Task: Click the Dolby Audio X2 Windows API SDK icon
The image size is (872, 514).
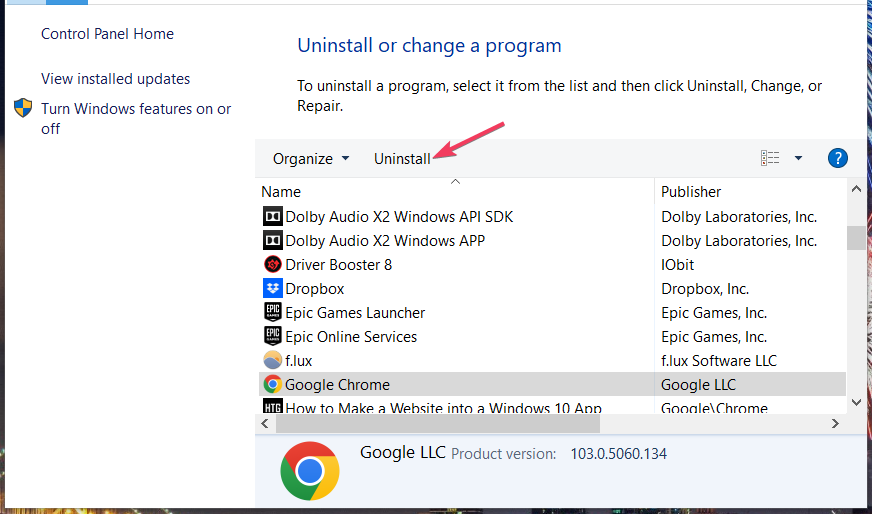Action: pos(272,216)
